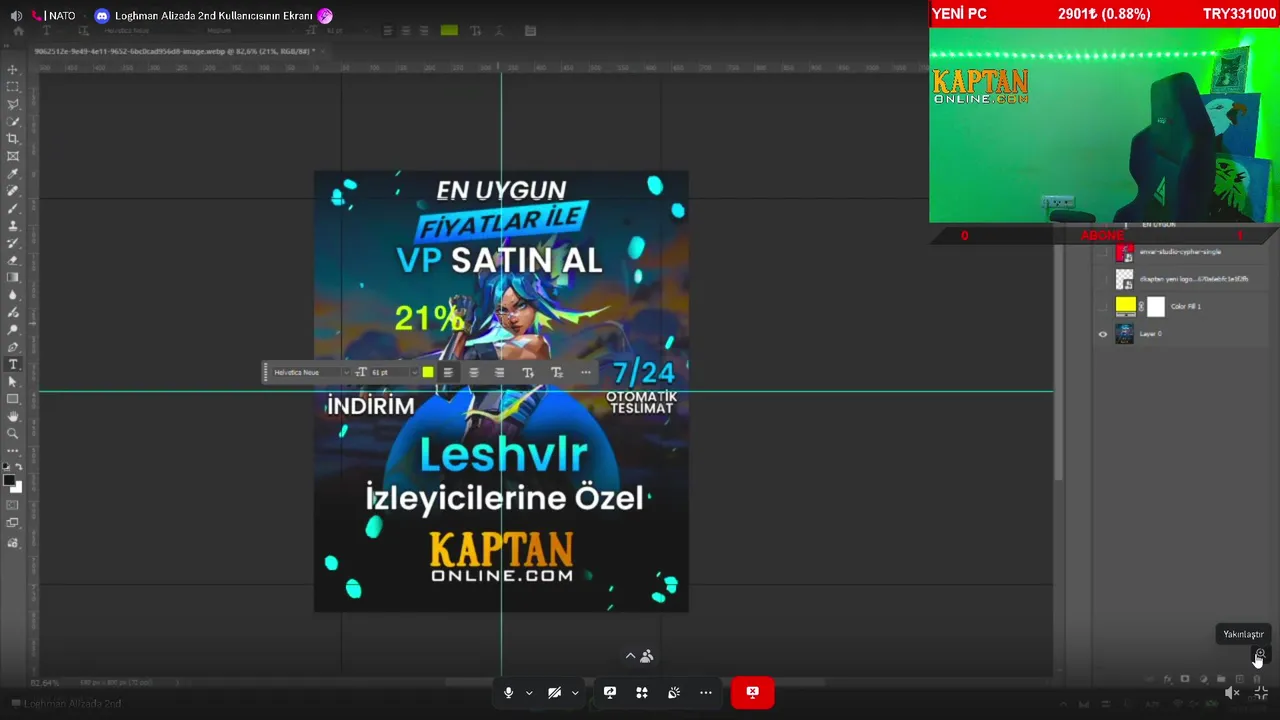Click options bar text color swatch

coord(449,31)
